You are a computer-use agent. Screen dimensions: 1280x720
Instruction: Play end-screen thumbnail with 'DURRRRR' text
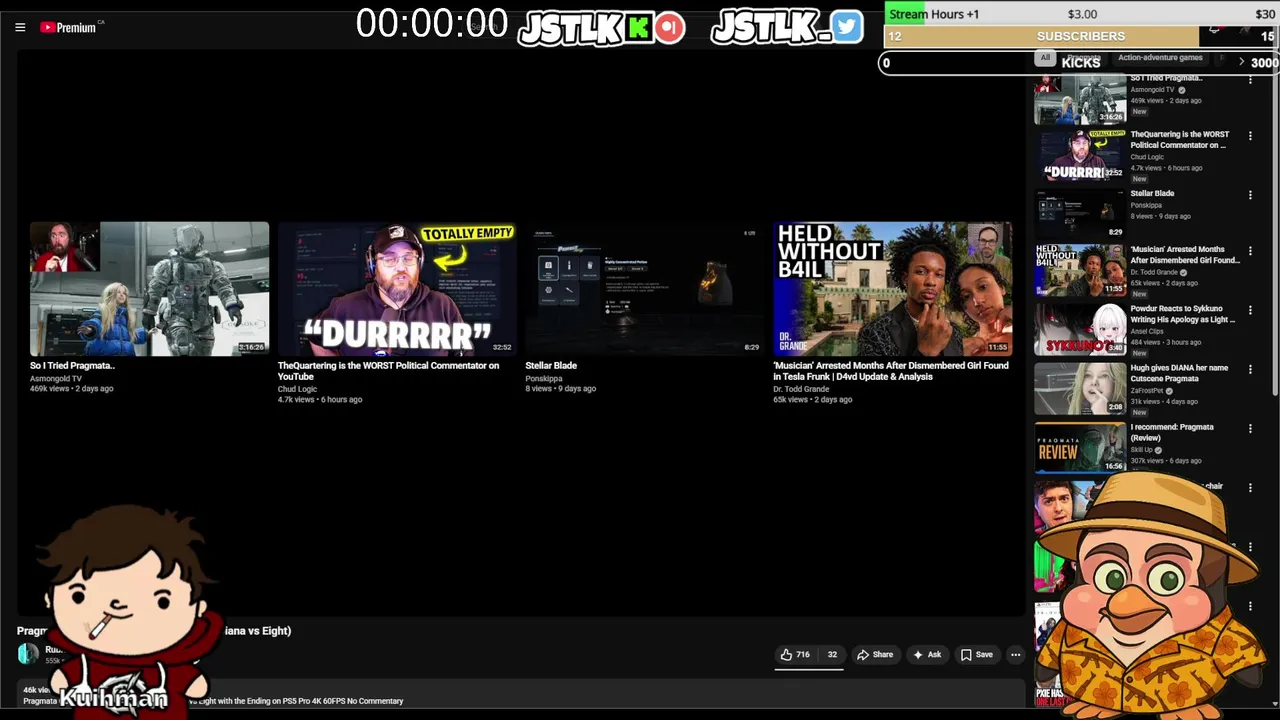[x=397, y=289]
